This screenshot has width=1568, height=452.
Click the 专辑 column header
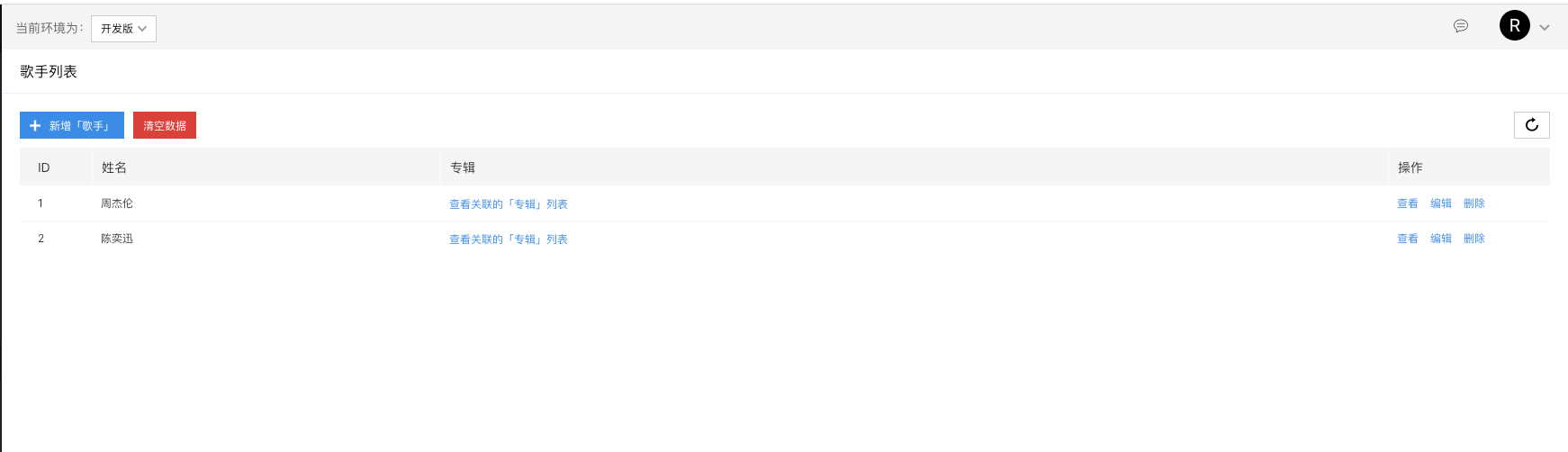click(x=915, y=167)
